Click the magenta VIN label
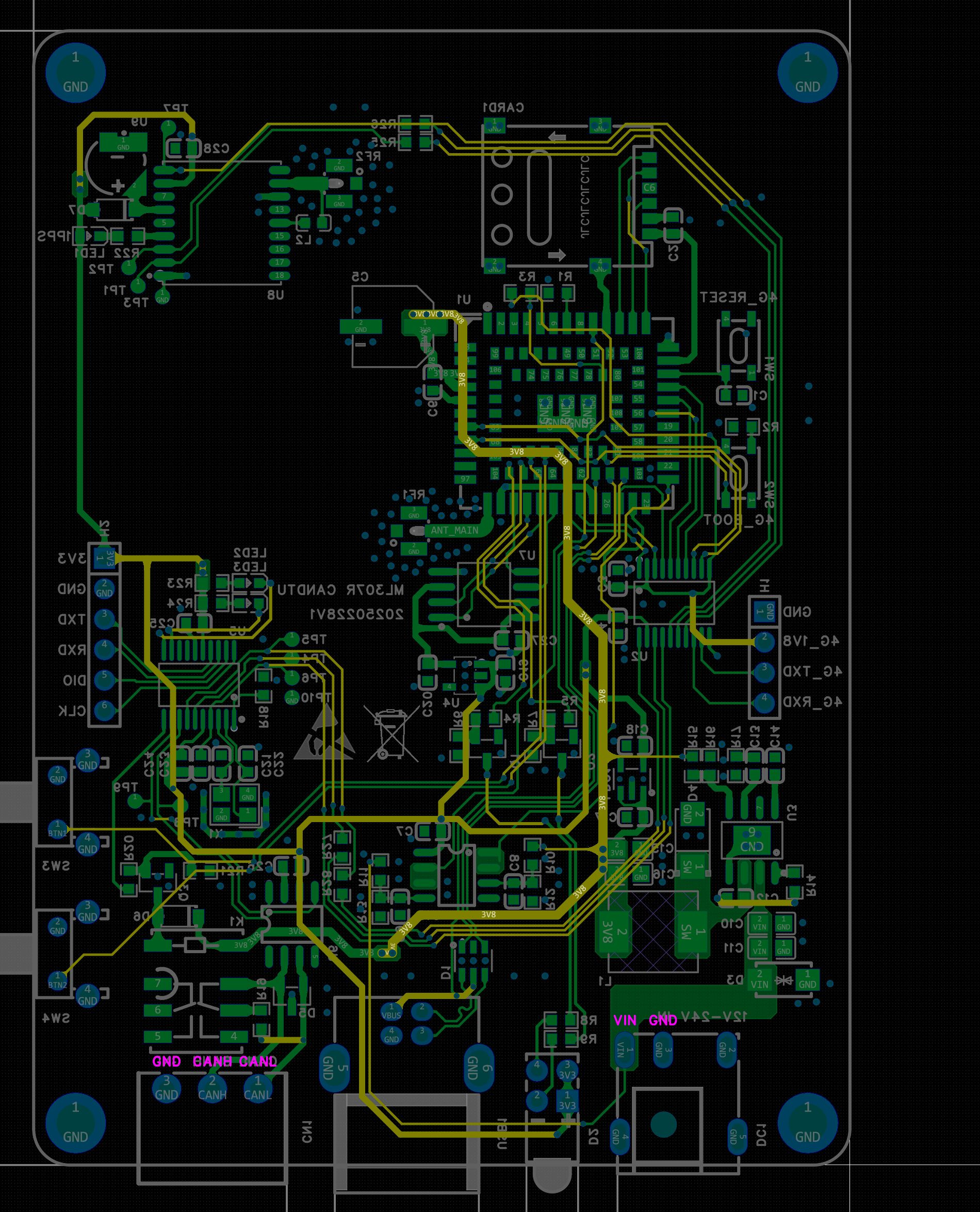Image resolution: width=980 pixels, height=1212 pixels. pyautogui.click(x=624, y=1020)
